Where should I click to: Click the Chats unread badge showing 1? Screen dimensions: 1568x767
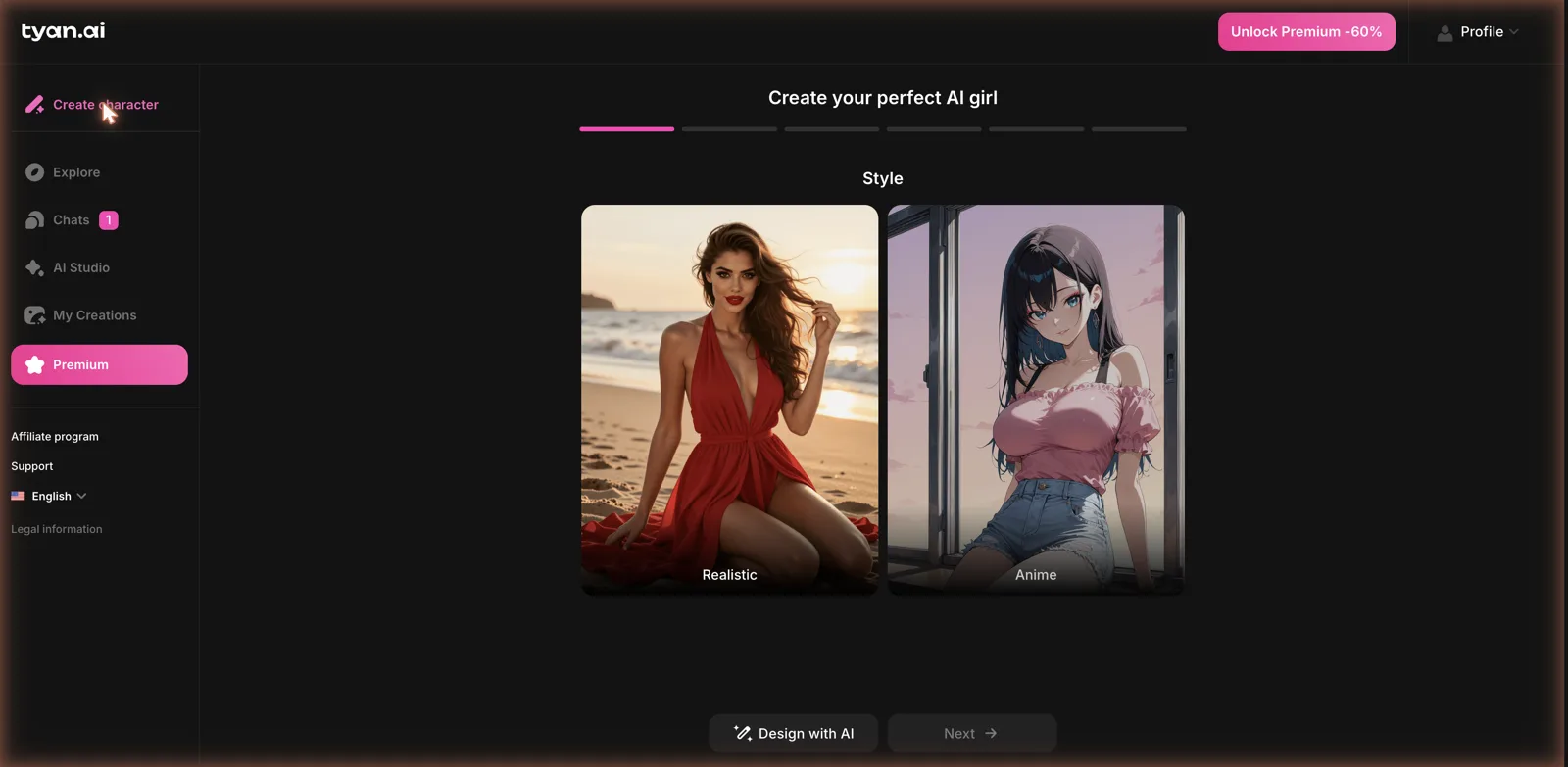109,220
